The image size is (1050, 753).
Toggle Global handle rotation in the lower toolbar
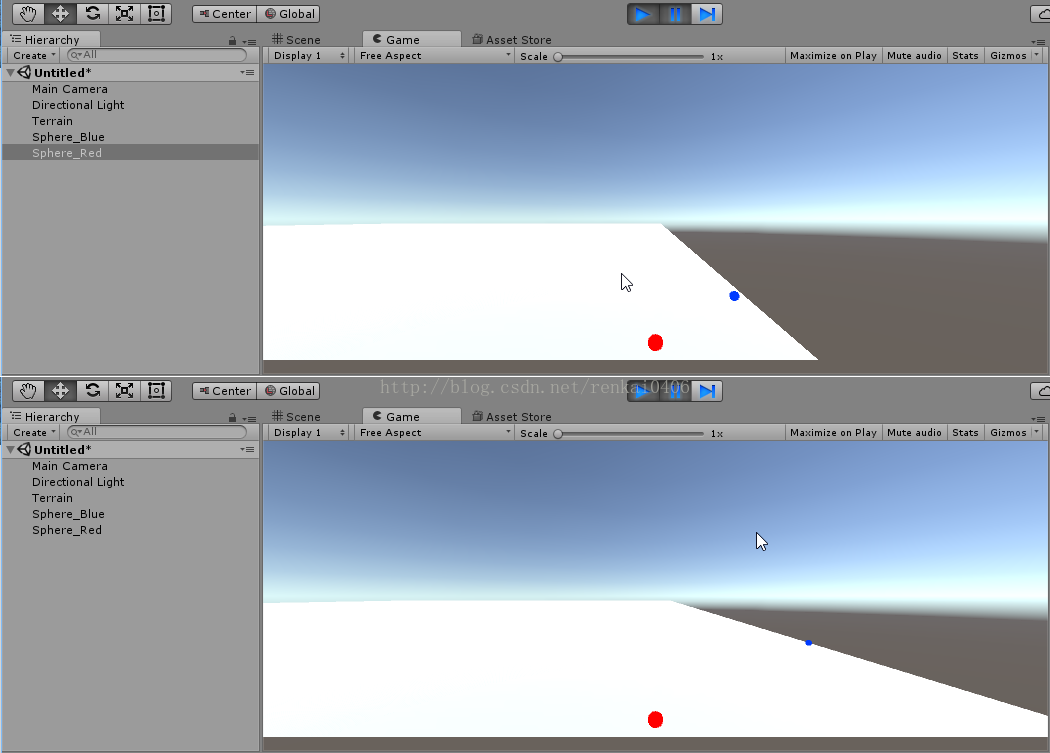pos(289,391)
